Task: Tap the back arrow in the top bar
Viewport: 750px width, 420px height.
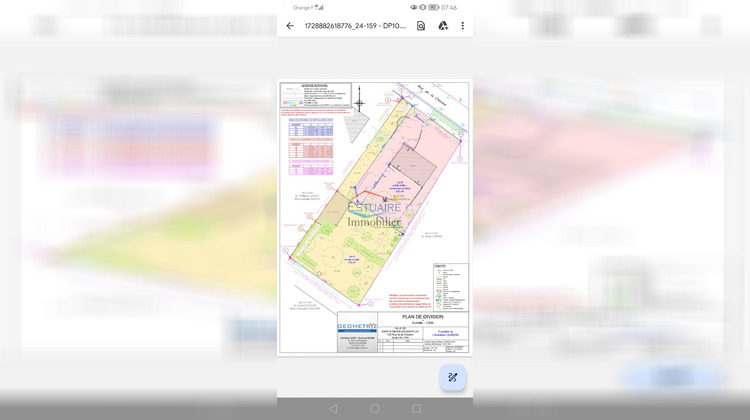Action: (x=290, y=26)
